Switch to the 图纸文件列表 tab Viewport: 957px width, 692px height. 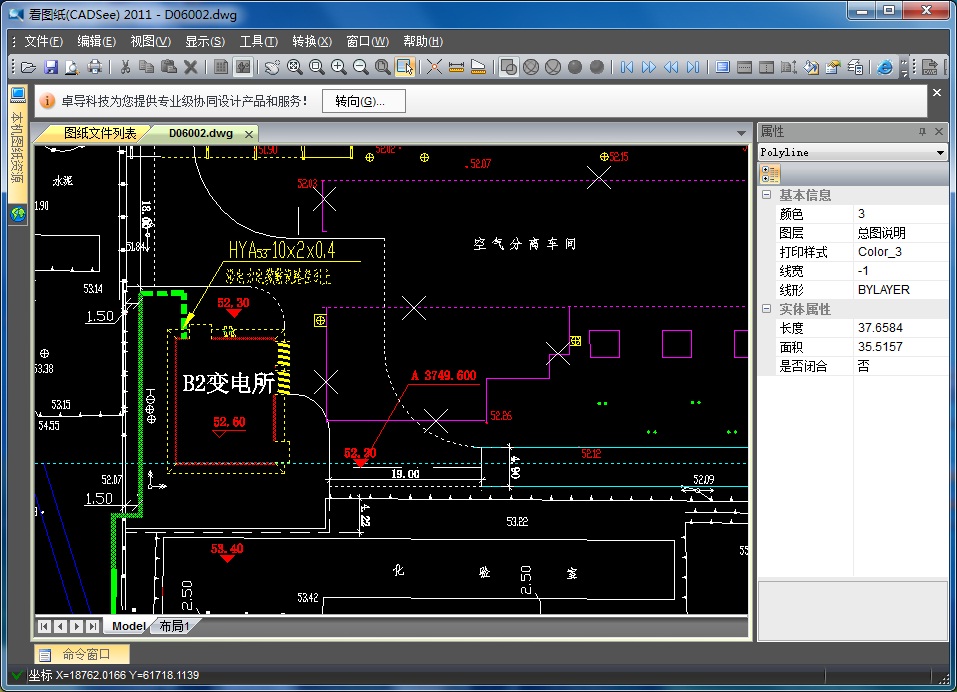(99, 133)
